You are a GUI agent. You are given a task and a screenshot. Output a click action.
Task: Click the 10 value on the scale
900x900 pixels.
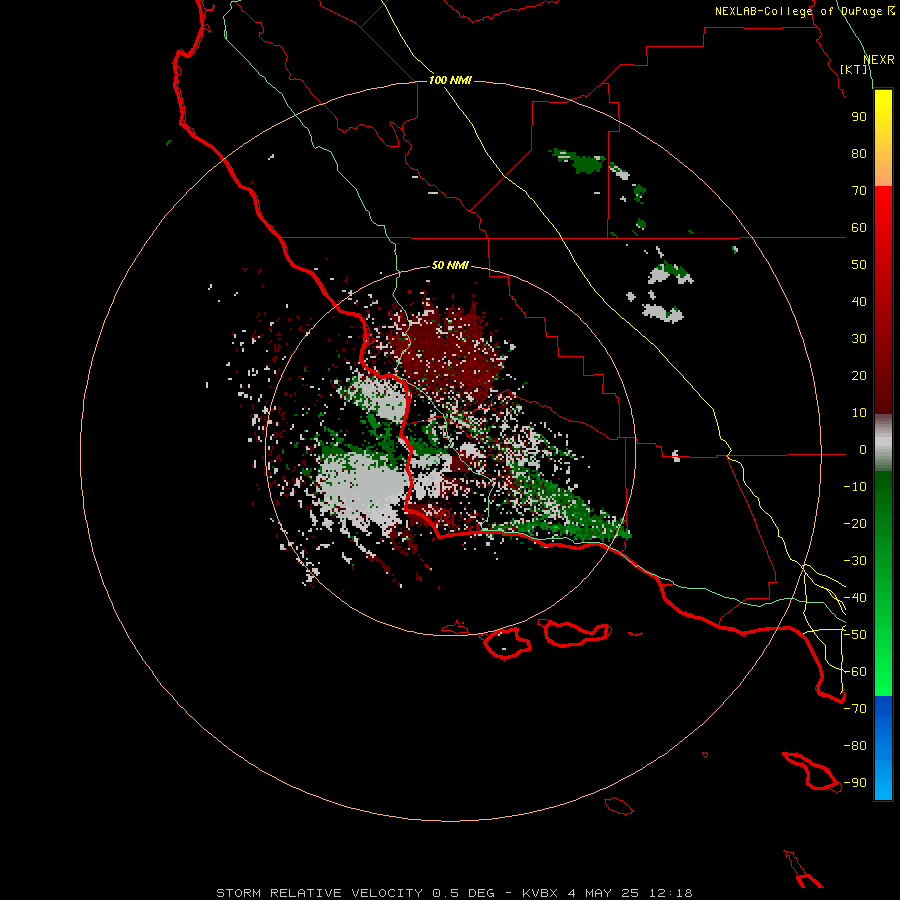coord(859,413)
